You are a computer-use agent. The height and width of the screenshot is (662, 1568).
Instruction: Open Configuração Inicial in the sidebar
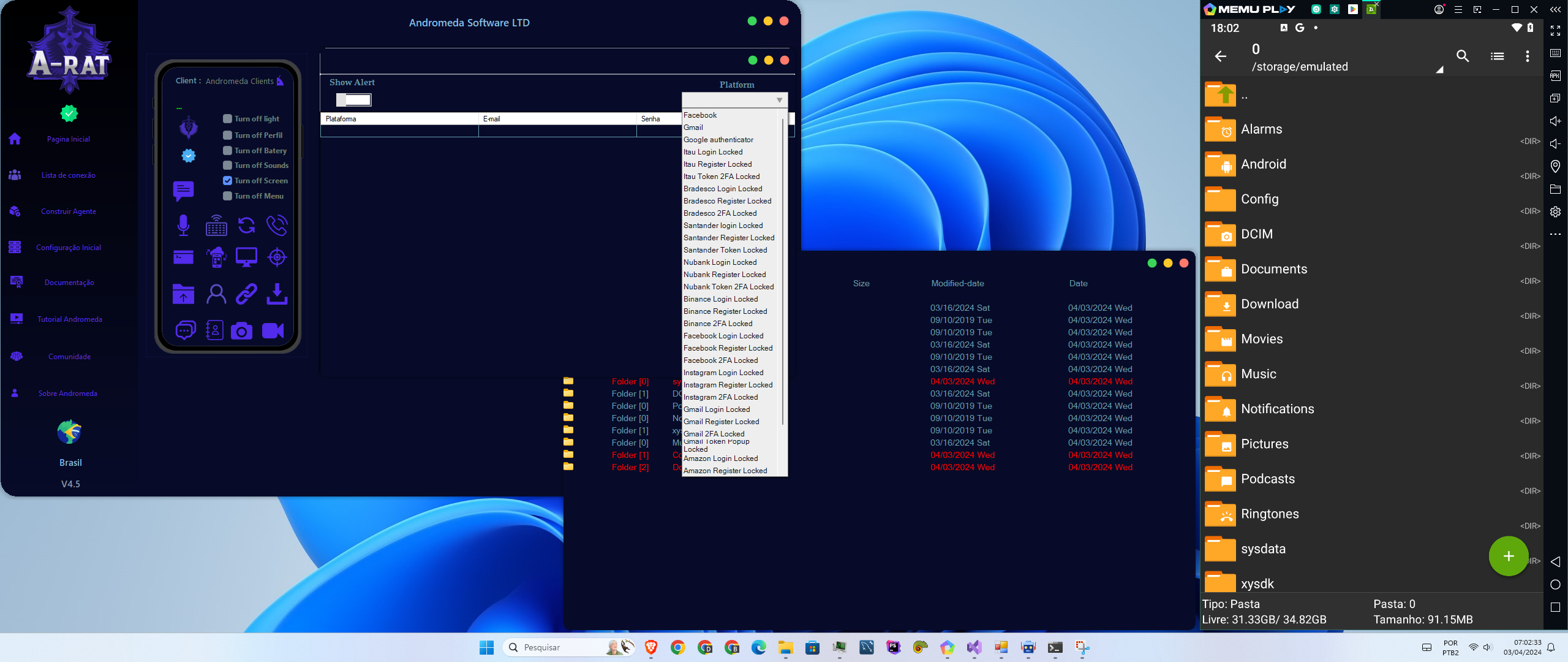[68, 248]
